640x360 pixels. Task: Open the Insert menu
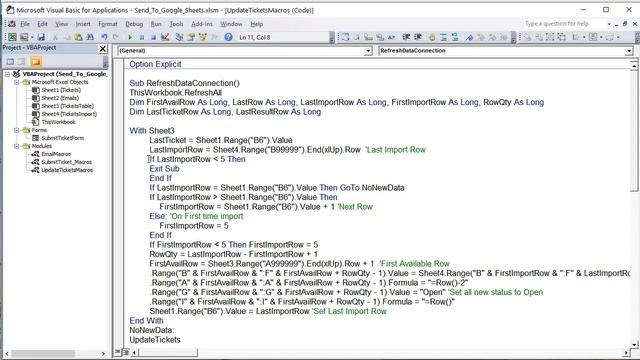coord(83,24)
